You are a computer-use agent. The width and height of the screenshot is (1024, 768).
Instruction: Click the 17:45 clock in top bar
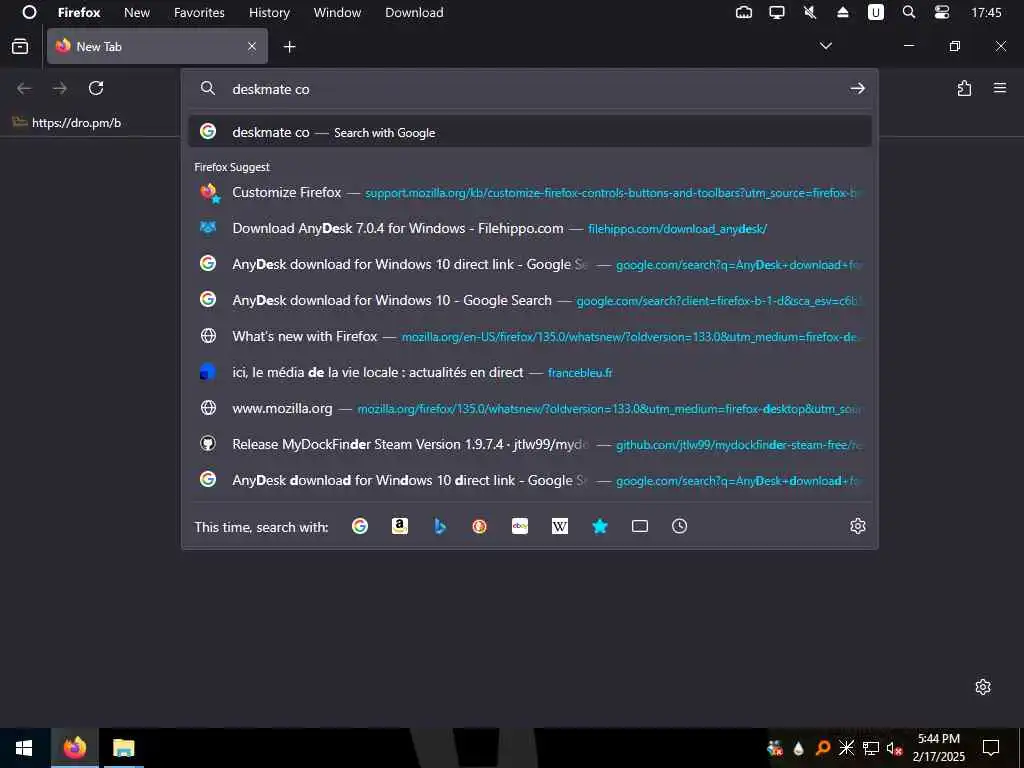tap(986, 12)
